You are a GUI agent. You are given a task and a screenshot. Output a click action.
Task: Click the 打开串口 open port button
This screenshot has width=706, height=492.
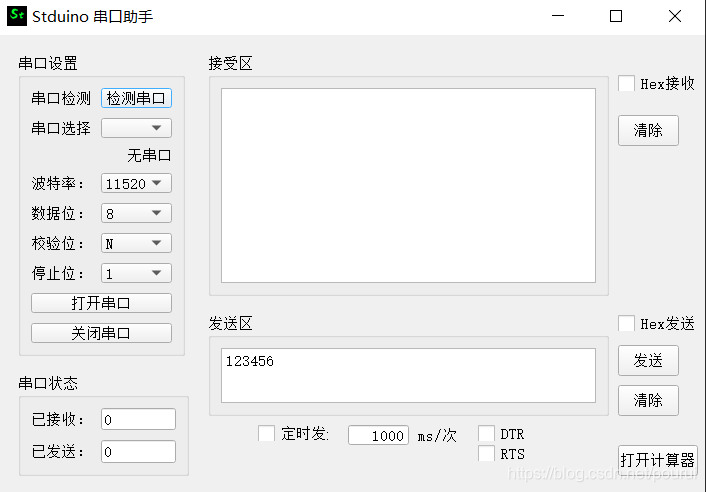coord(101,303)
